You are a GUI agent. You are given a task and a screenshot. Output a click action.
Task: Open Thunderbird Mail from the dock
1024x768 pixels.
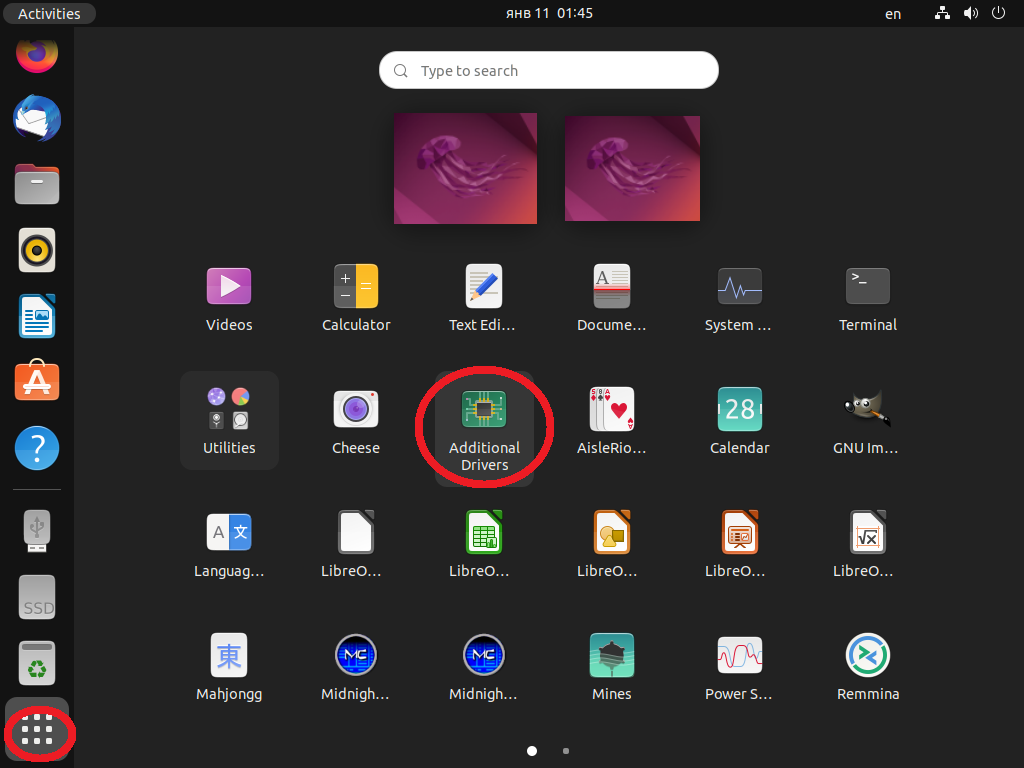coord(37,118)
